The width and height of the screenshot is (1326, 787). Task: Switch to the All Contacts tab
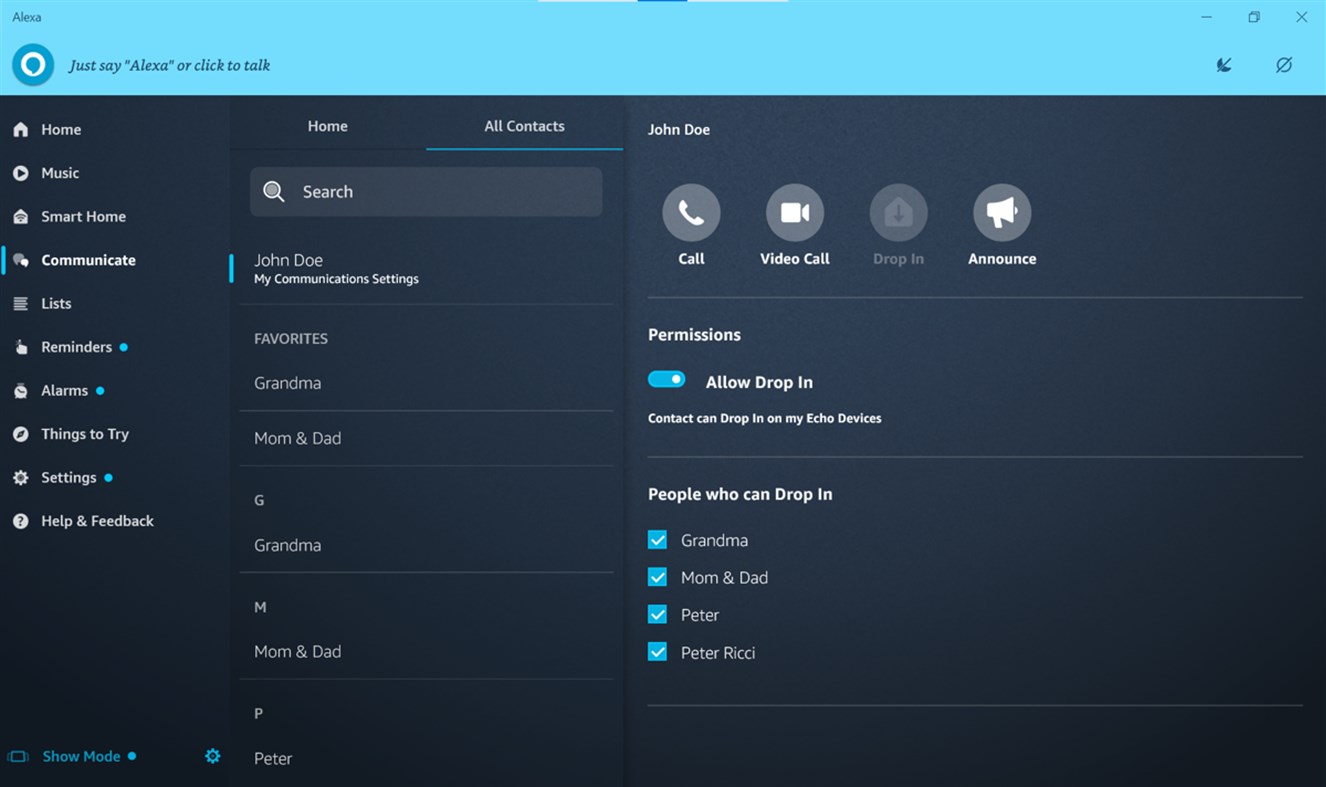click(x=524, y=126)
